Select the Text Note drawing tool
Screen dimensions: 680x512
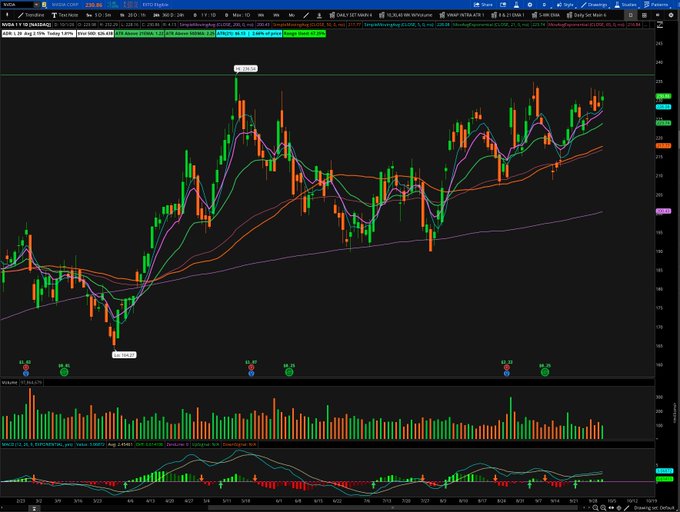pyautogui.click(x=65, y=15)
